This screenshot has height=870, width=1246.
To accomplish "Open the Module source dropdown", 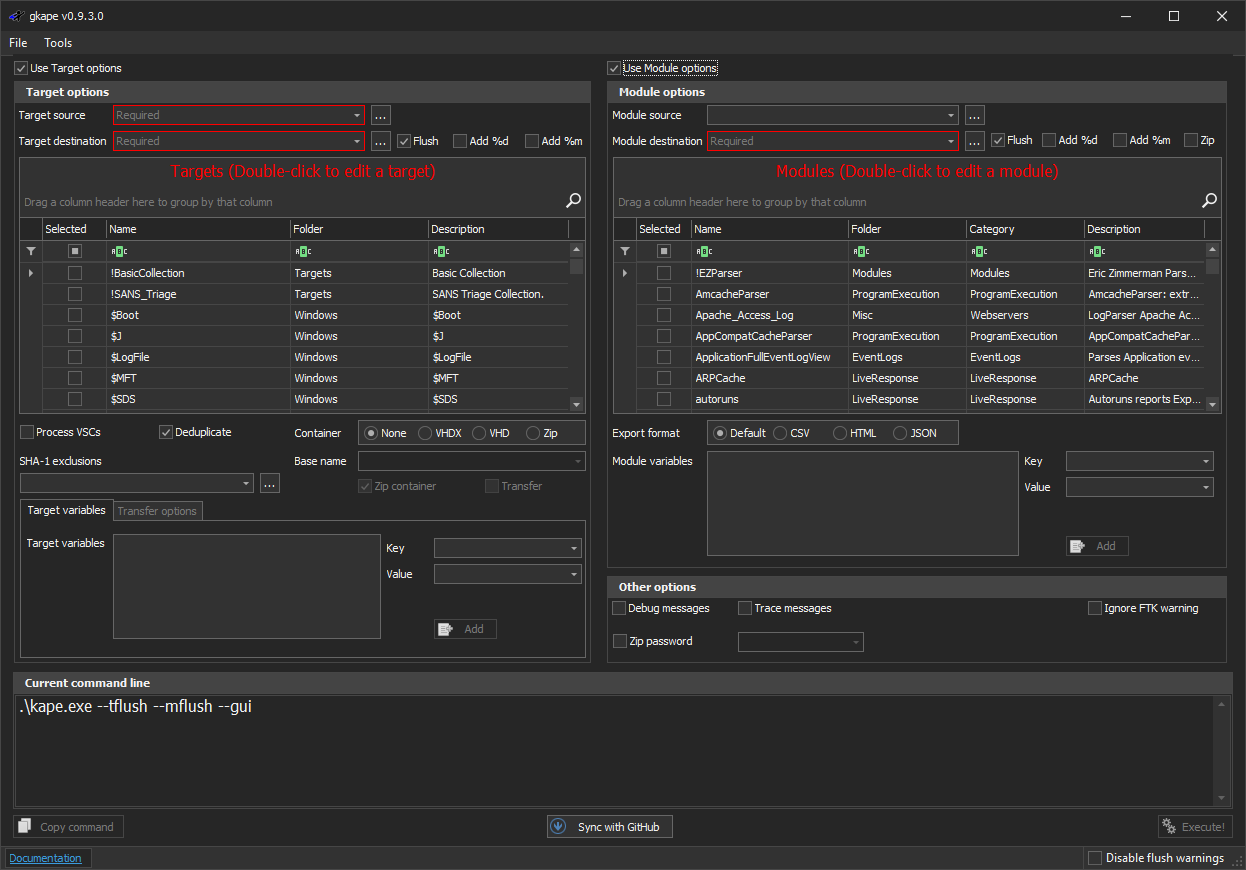I will pos(950,115).
